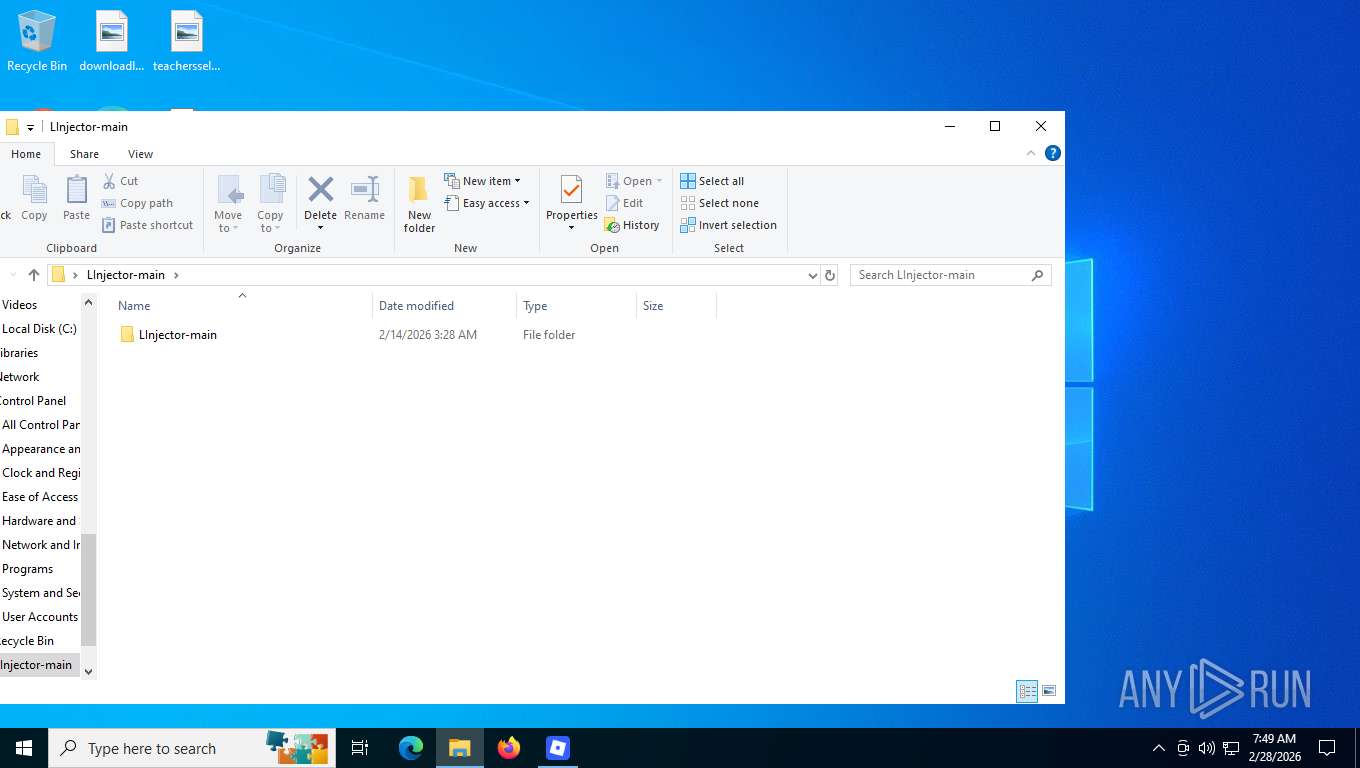1360x768 pixels.
Task: Select Control Panel in navigation pane
Action: coord(33,401)
